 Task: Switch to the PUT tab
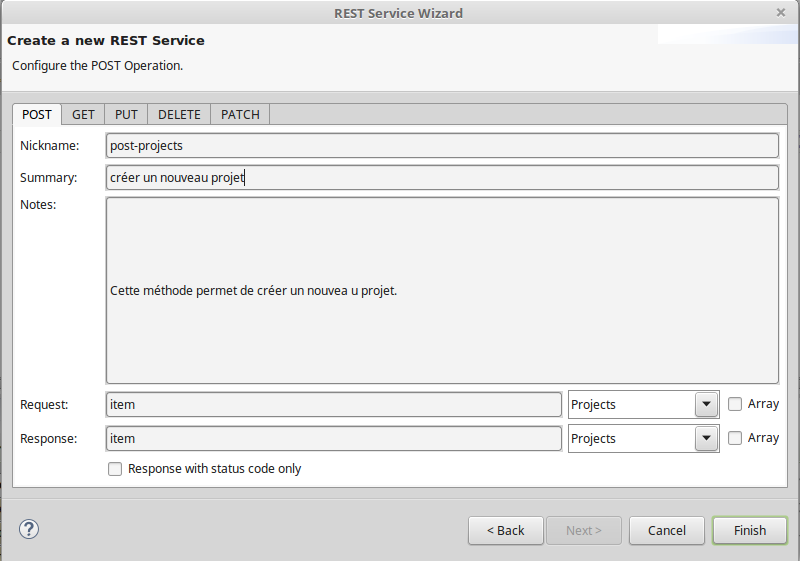(126, 114)
